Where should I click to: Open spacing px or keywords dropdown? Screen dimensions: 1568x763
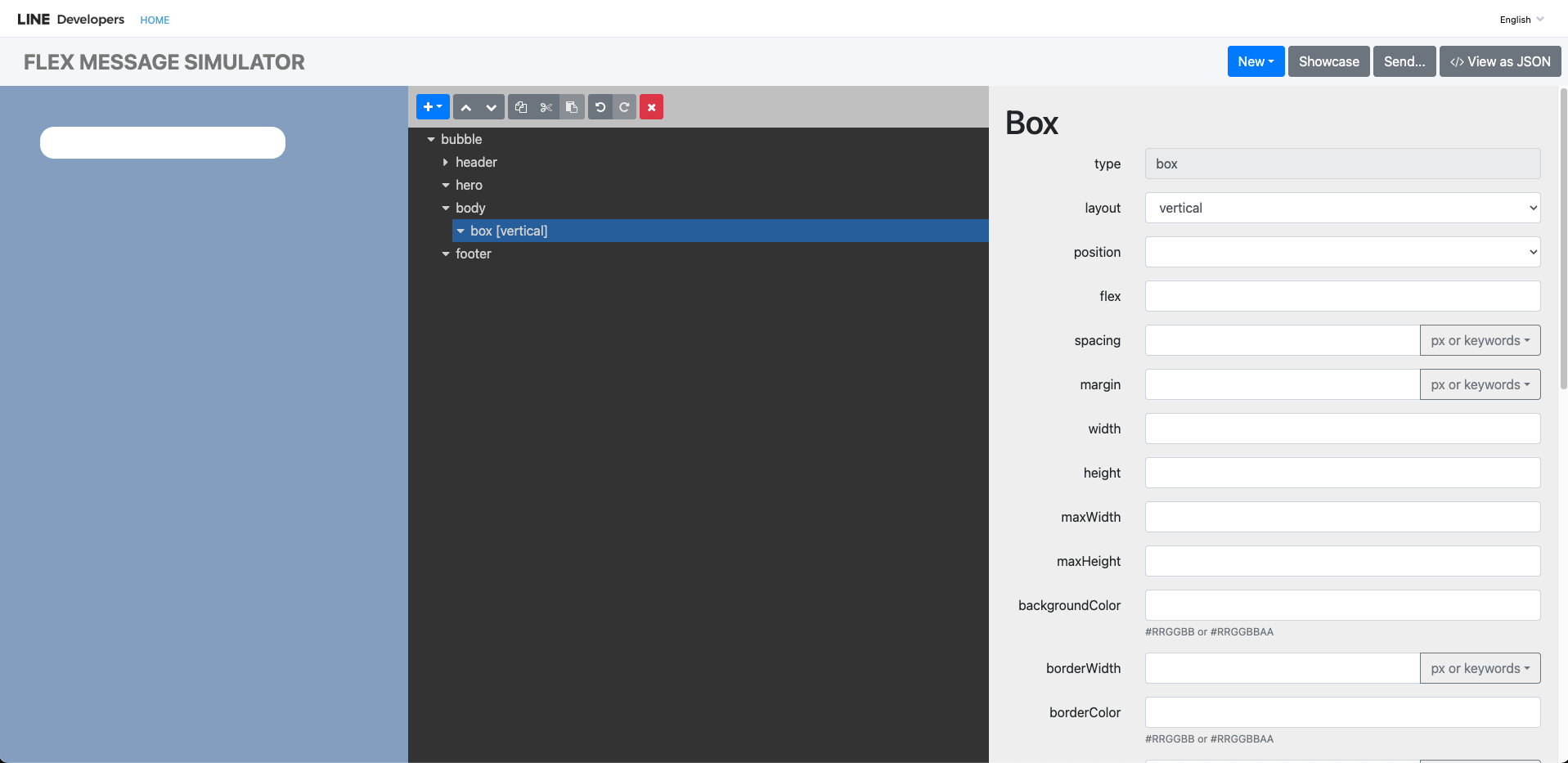tap(1480, 340)
